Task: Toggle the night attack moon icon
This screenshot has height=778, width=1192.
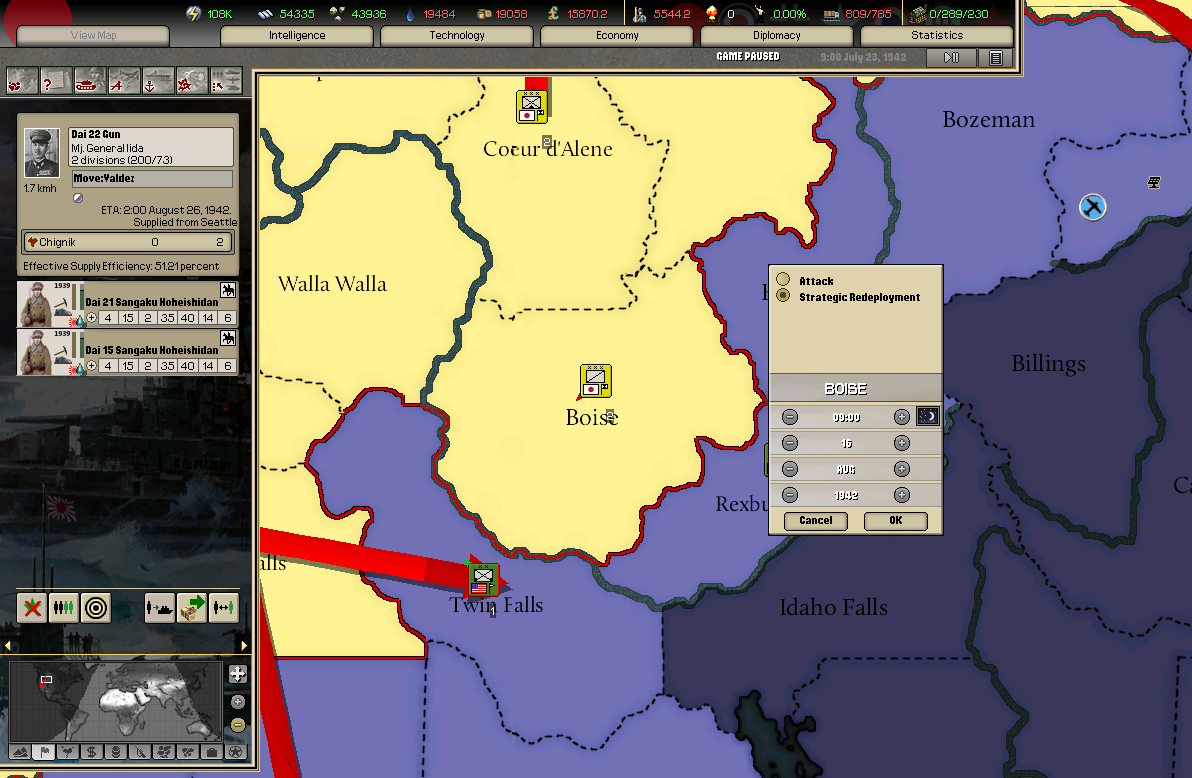Action: [928, 416]
